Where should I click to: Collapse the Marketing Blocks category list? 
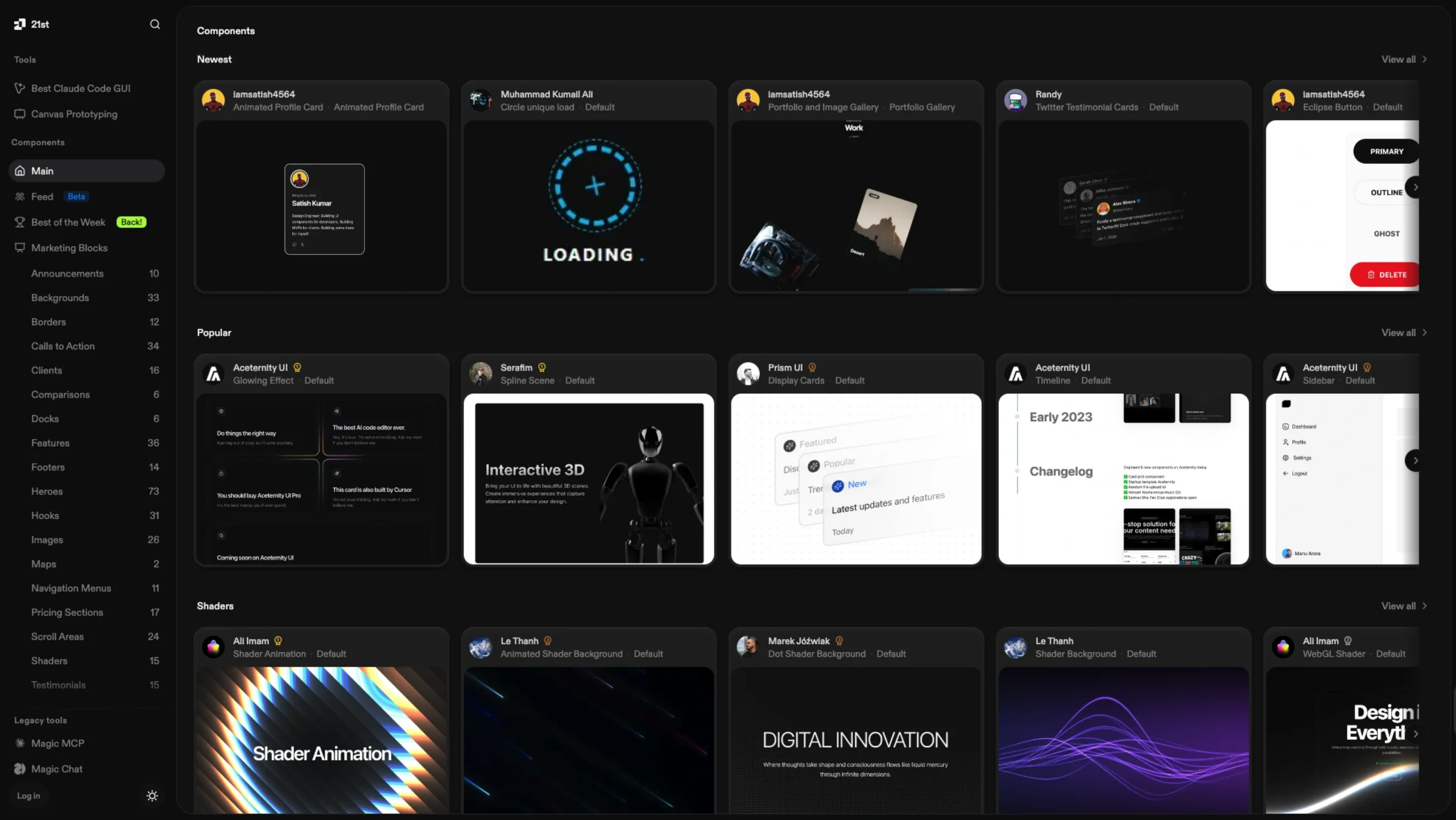pos(69,248)
